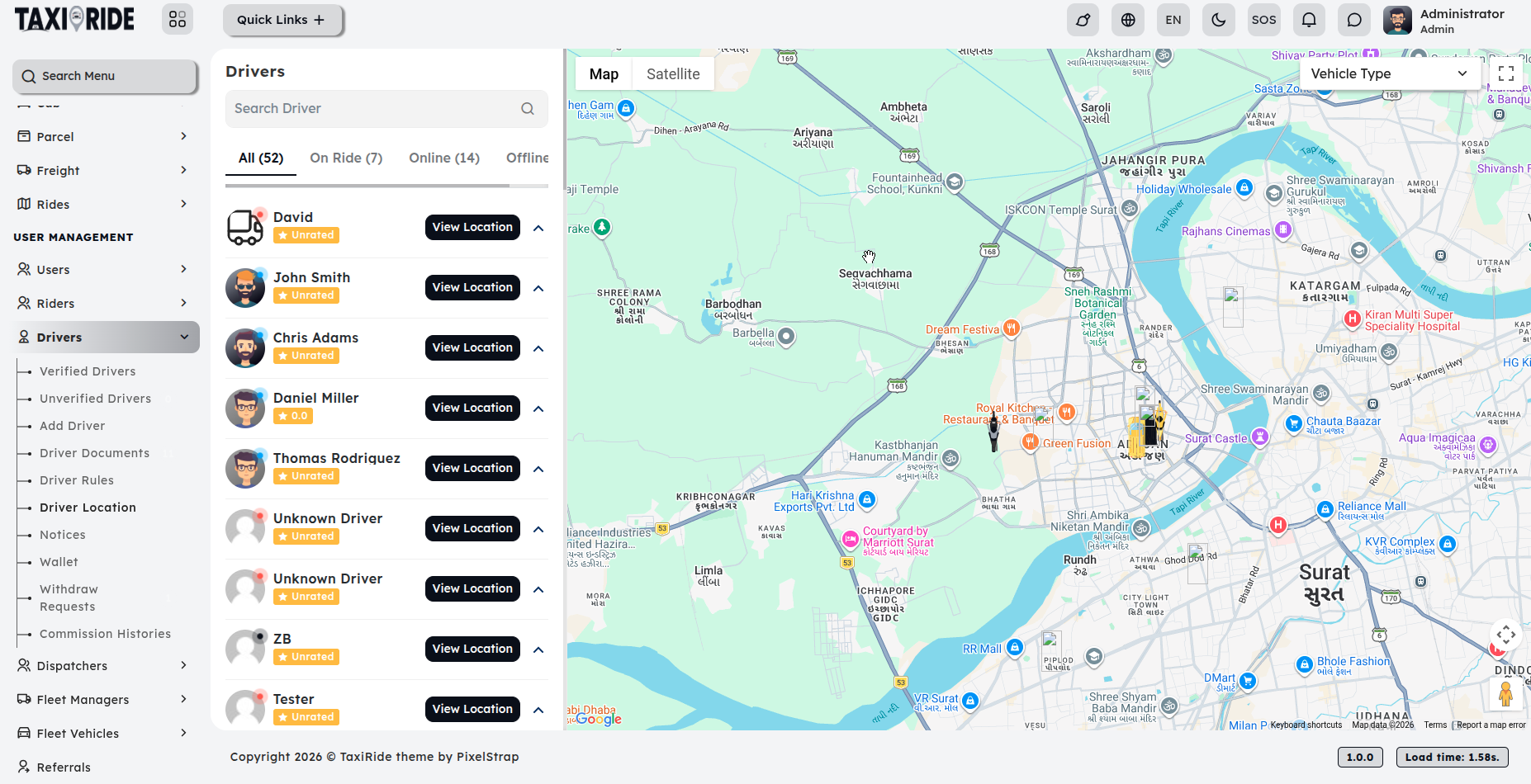Open Google Maps Terms link
Image resolution: width=1531 pixels, height=784 pixels.
(x=1435, y=725)
